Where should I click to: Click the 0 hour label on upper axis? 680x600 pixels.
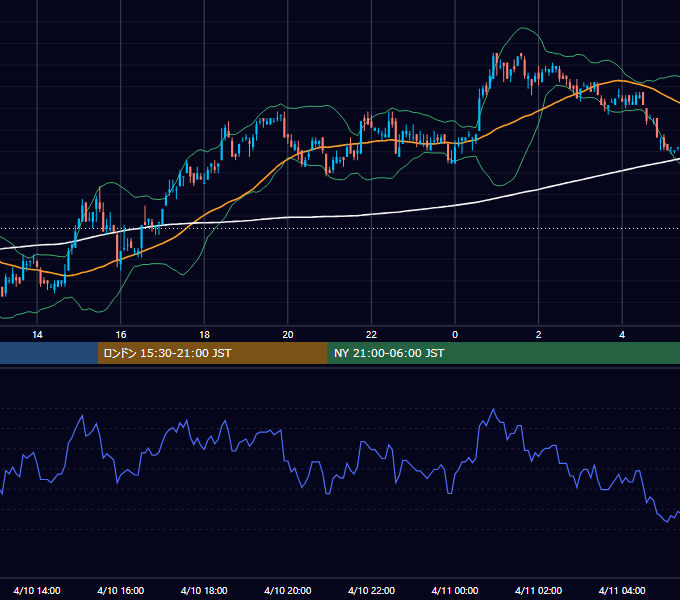(x=455, y=335)
